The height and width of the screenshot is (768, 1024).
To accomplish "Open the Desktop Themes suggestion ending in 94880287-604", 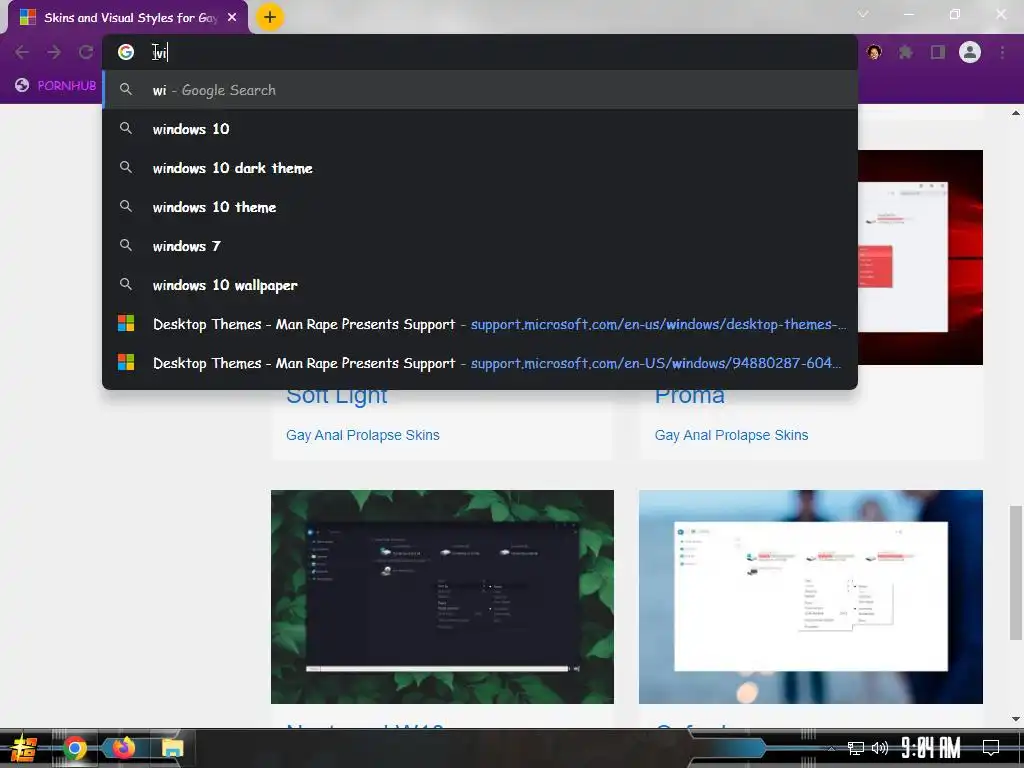I will click(480, 363).
